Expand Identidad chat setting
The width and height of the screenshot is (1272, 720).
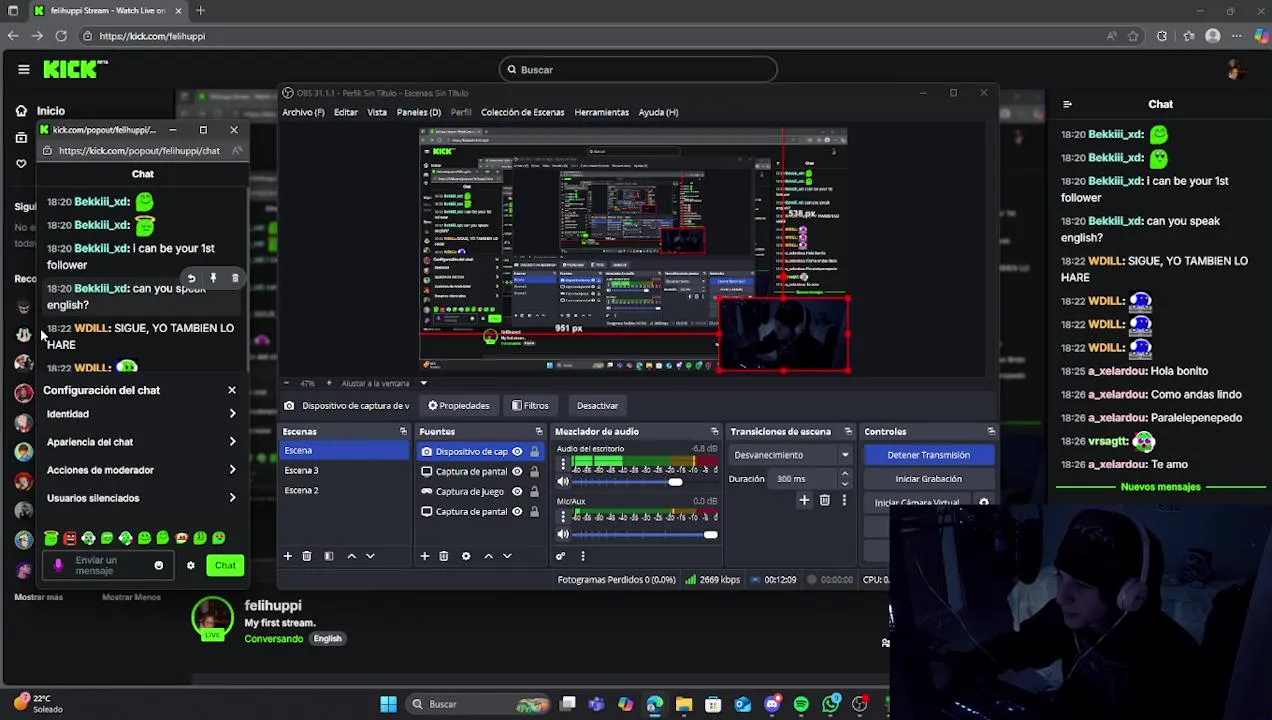click(141, 414)
